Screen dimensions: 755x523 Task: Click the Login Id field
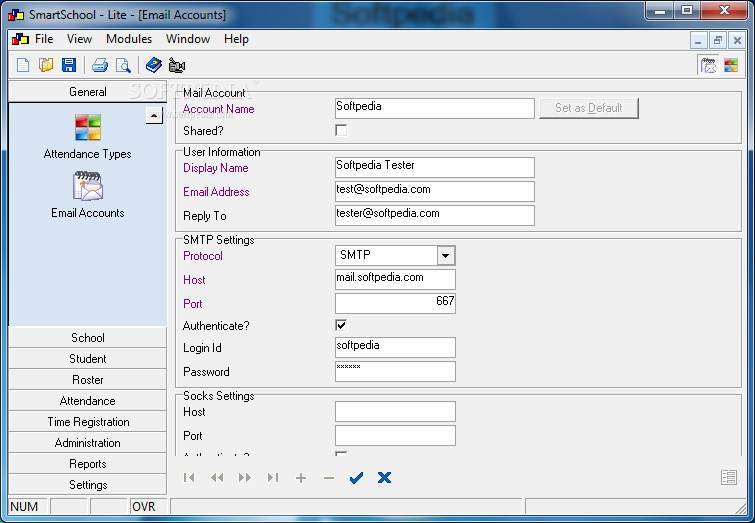coord(395,347)
